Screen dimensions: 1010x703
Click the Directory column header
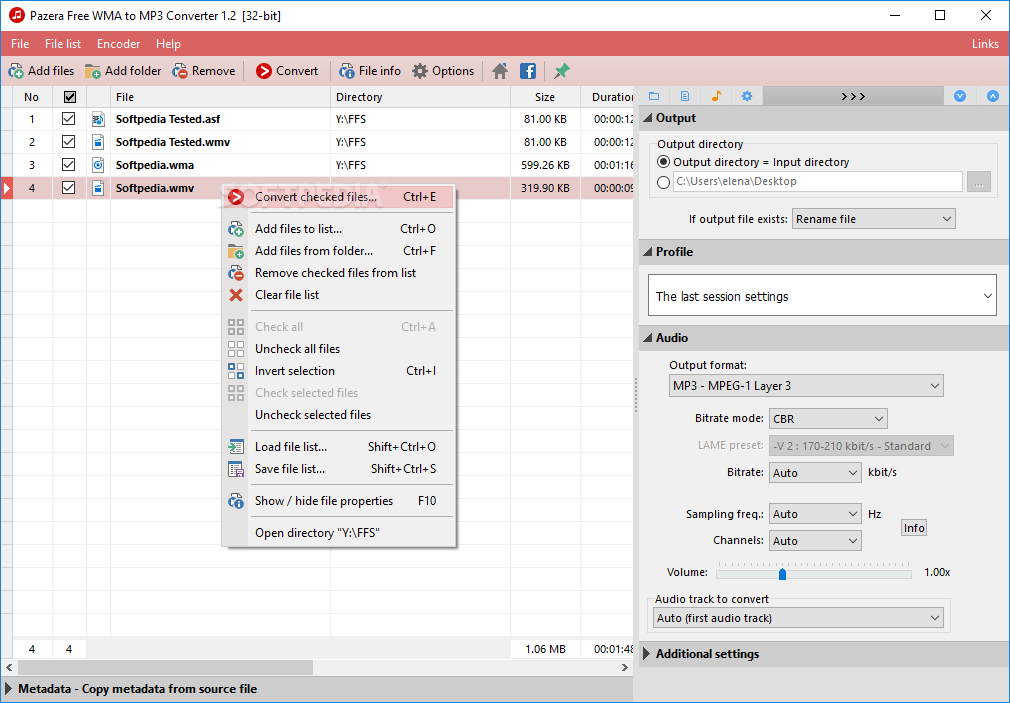click(x=420, y=97)
